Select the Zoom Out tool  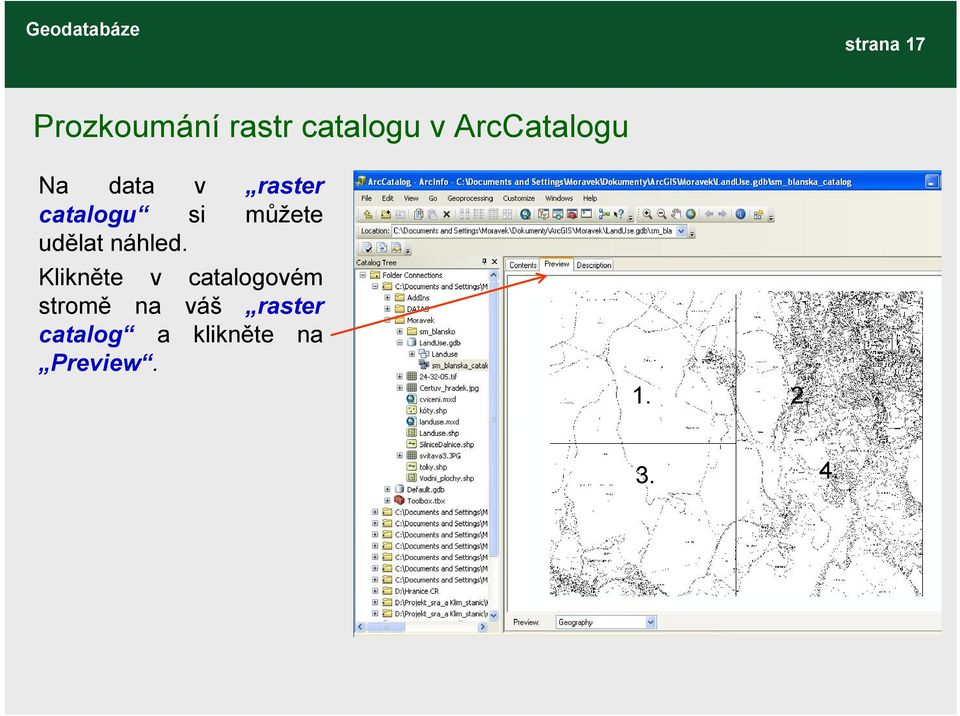pyautogui.click(x=661, y=214)
